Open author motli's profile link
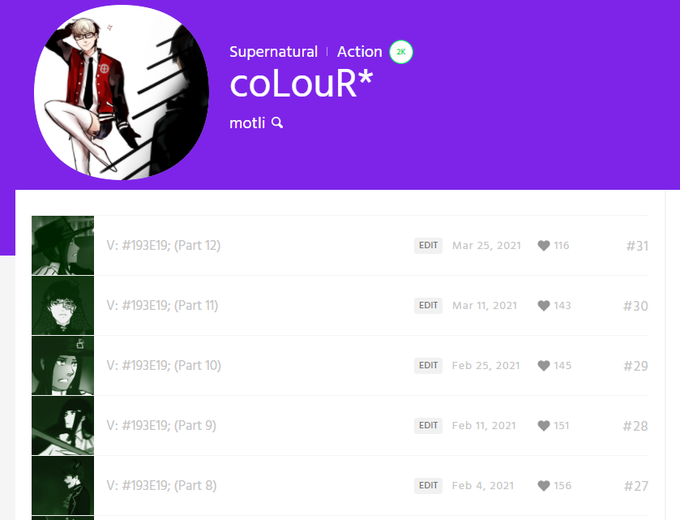 [247, 123]
